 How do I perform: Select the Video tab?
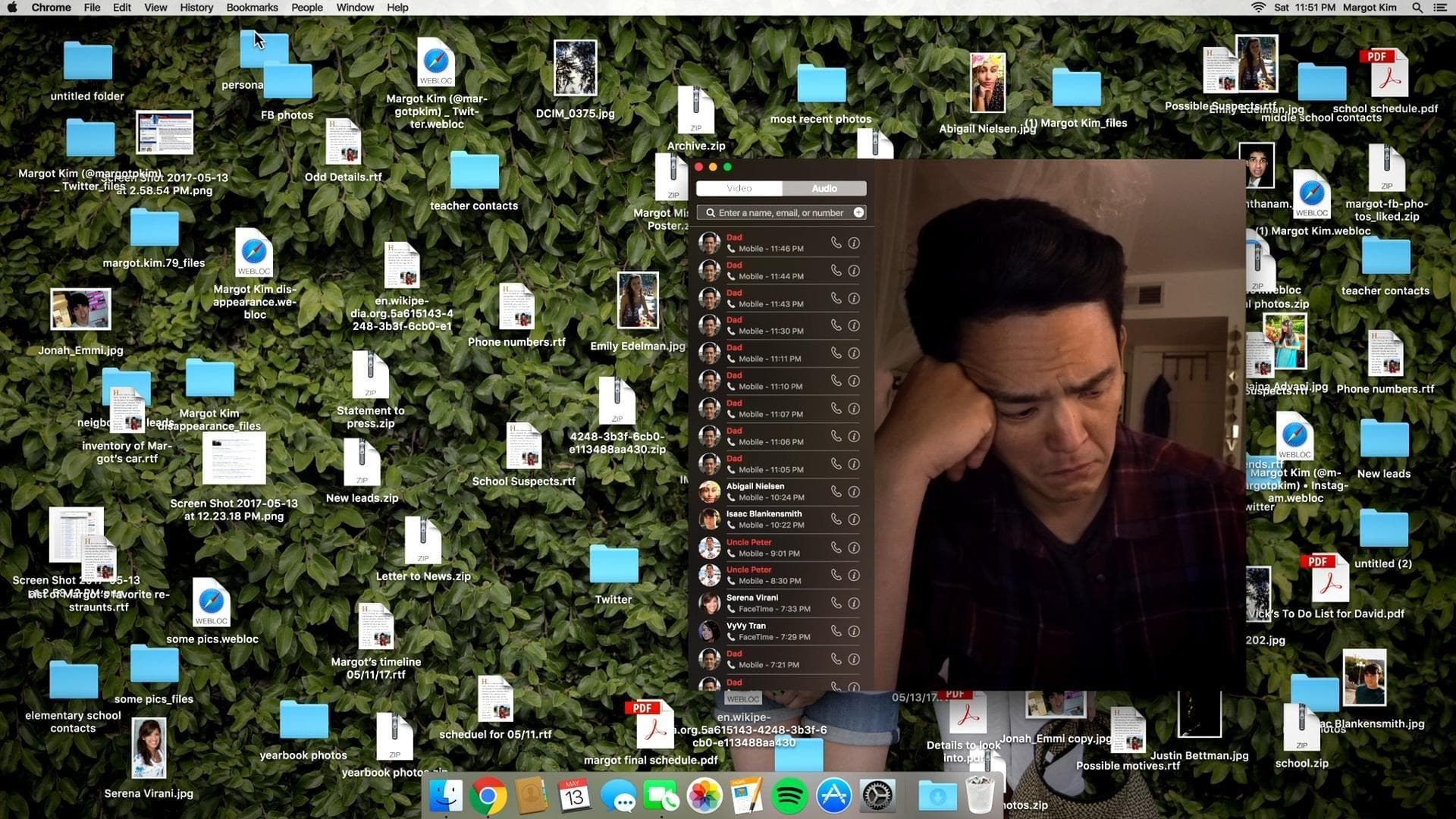[x=738, y=188]
